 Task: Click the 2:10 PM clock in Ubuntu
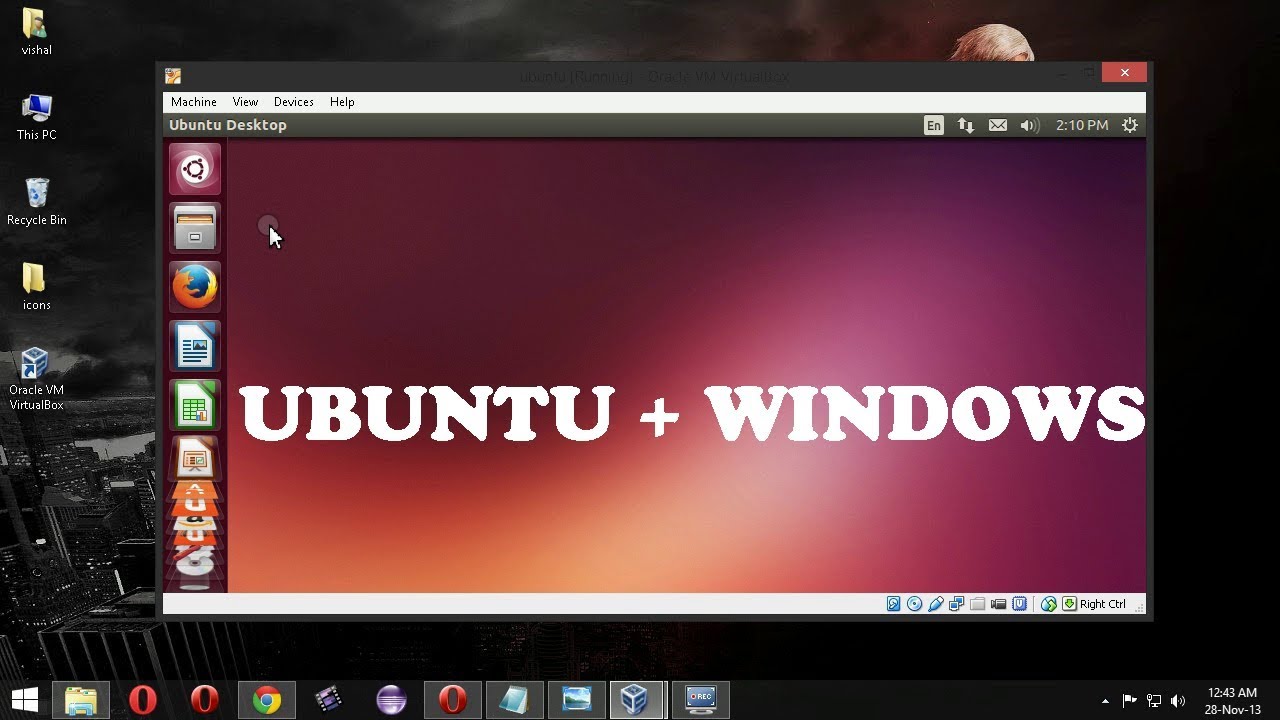point(1082,125)
